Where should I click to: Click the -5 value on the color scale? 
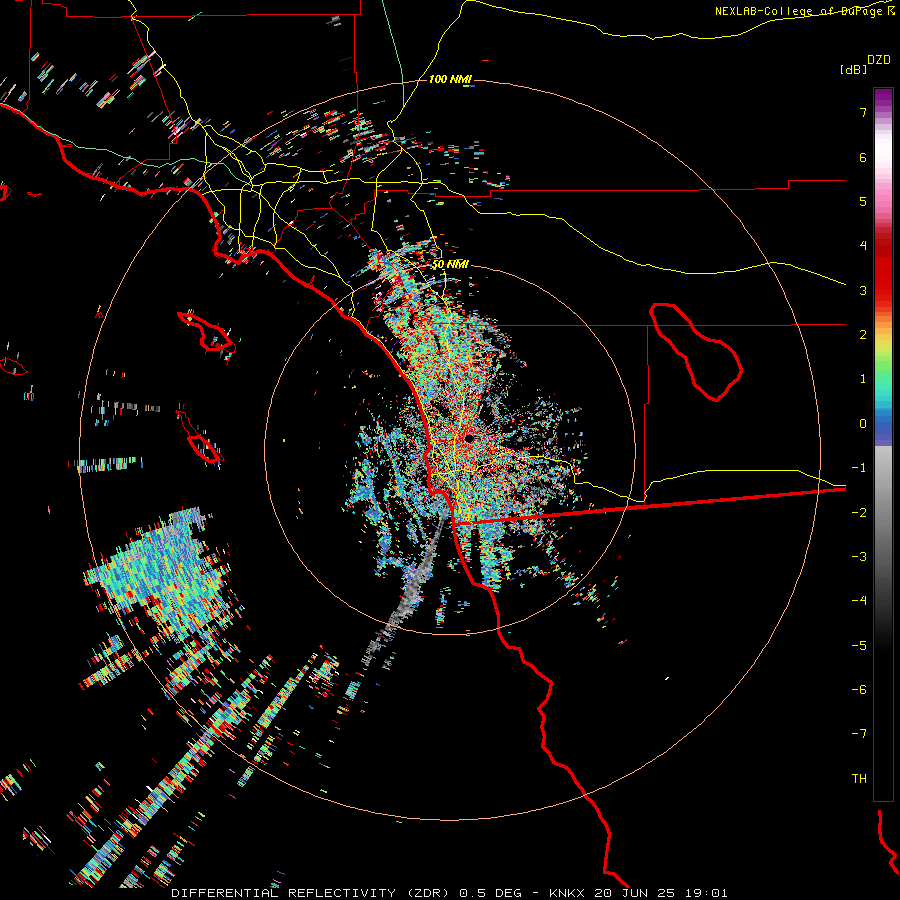[859, 646]
